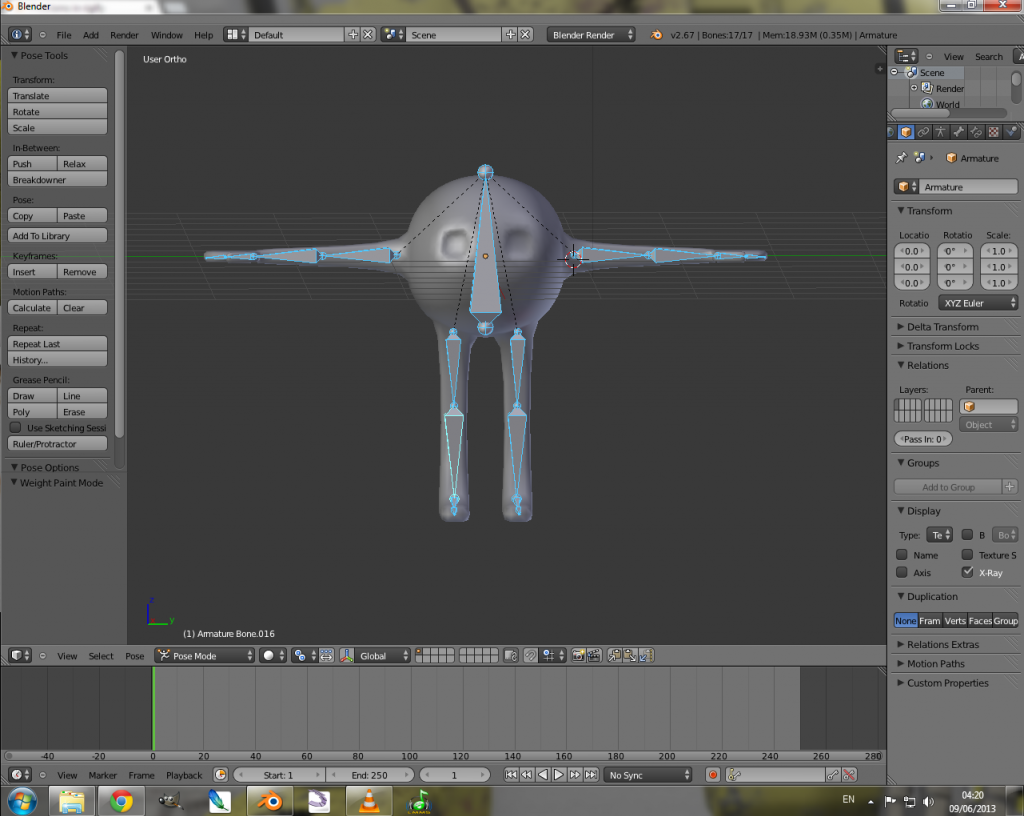Expand the Delta Transform panel
Screen dimensions: 1024x816
point(942,326)
